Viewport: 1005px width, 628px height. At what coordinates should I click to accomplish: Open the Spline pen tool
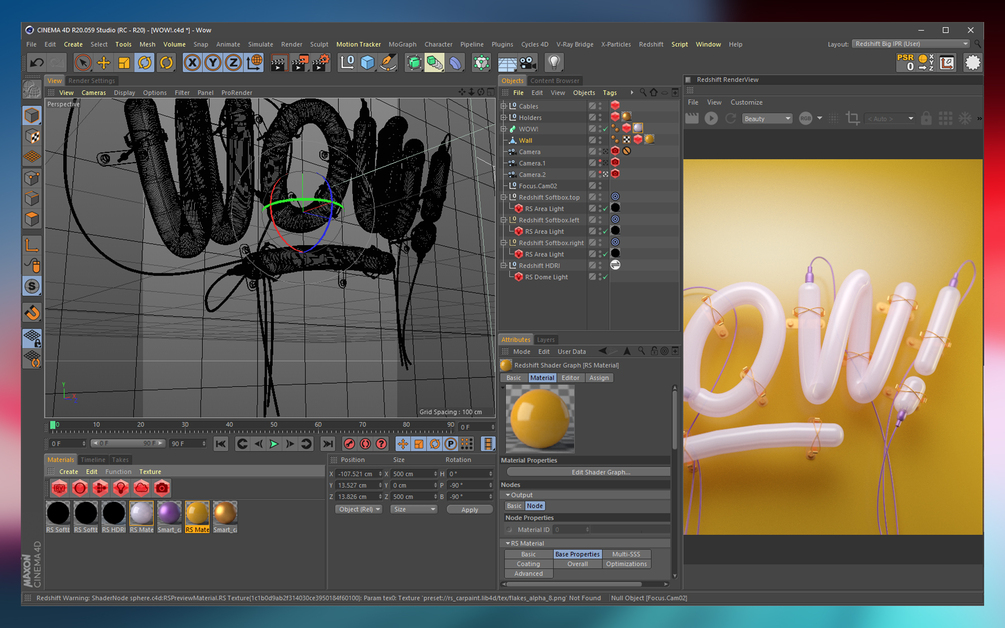(x=388, y=63)
